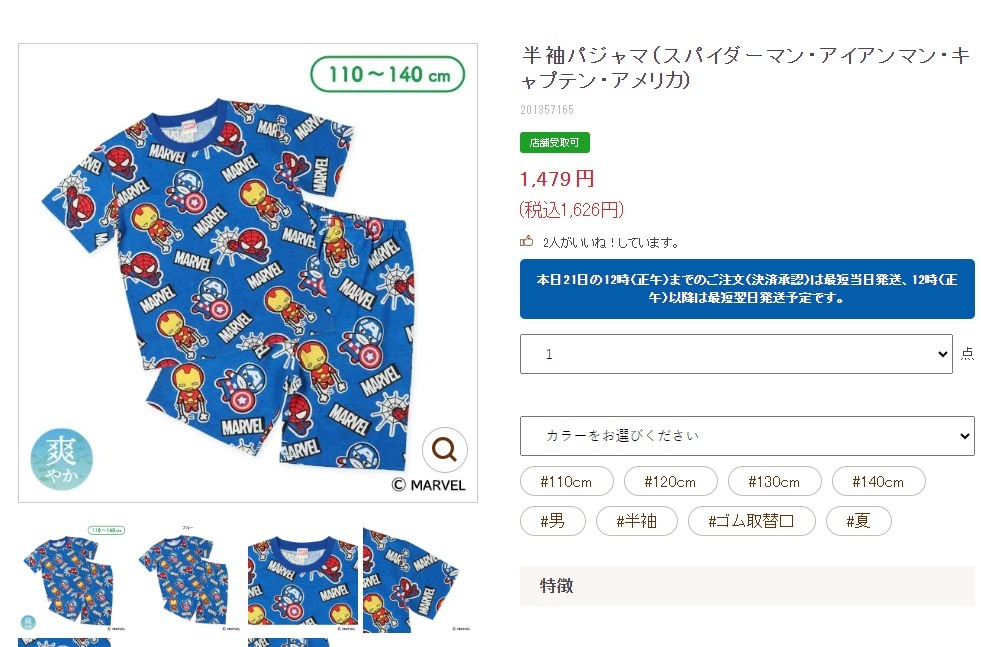The image size is (981, 647).
Task: Click the #140cm size tag
Action: click(x=879, y=481)
